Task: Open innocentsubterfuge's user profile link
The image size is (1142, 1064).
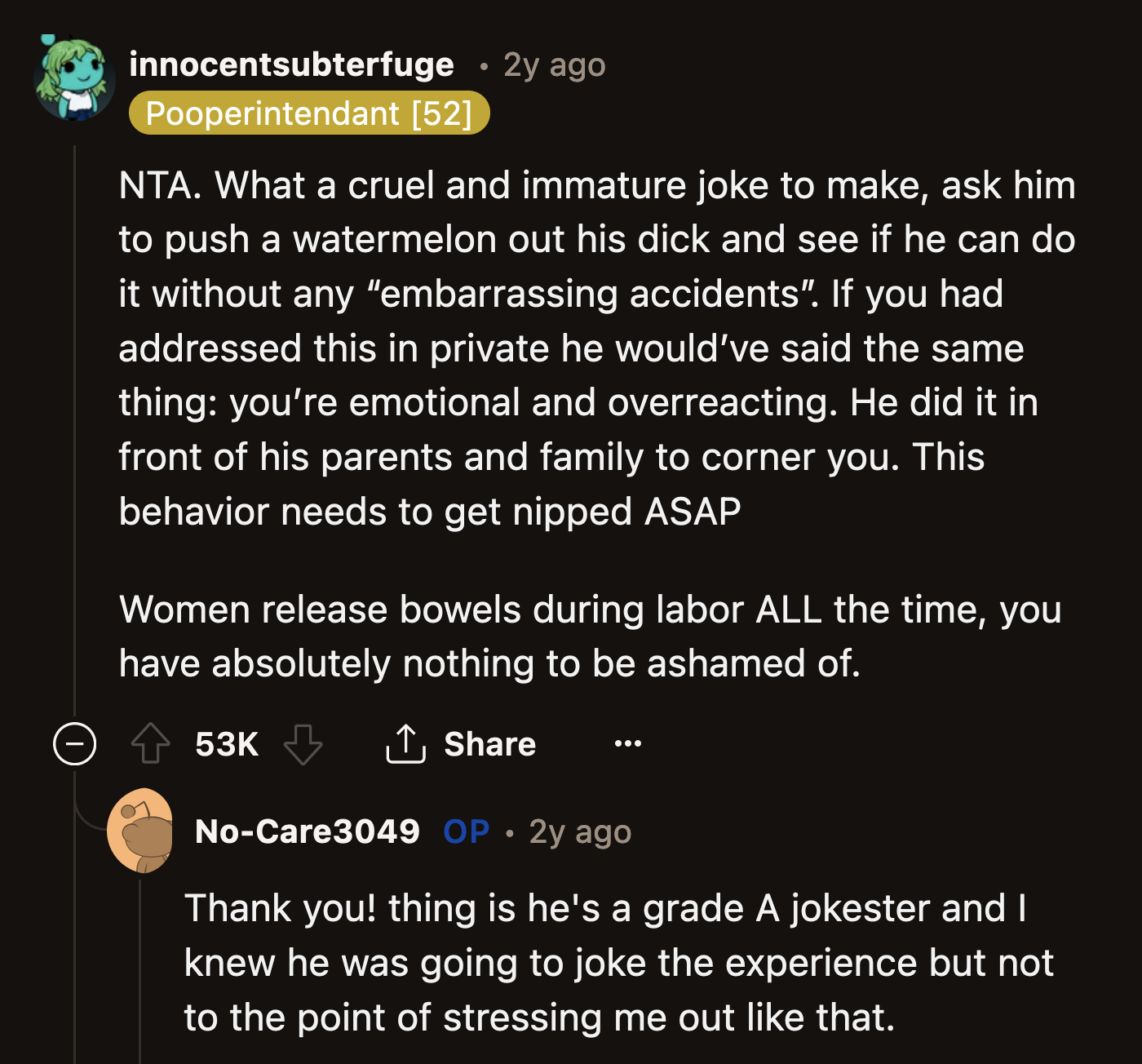Action: click(291, 64)
